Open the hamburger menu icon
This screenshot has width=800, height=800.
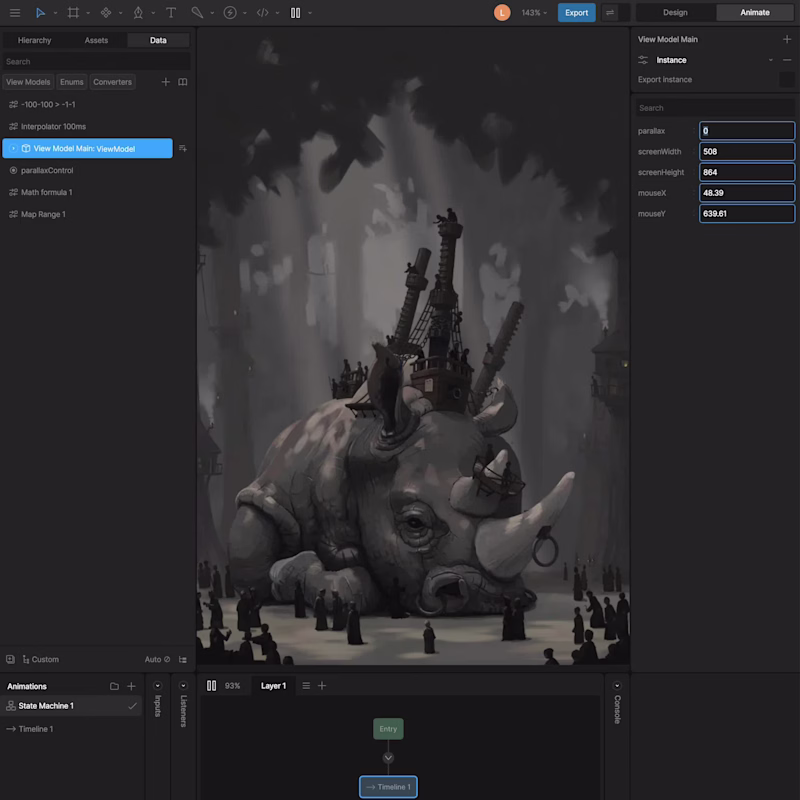tap(14, 13)
